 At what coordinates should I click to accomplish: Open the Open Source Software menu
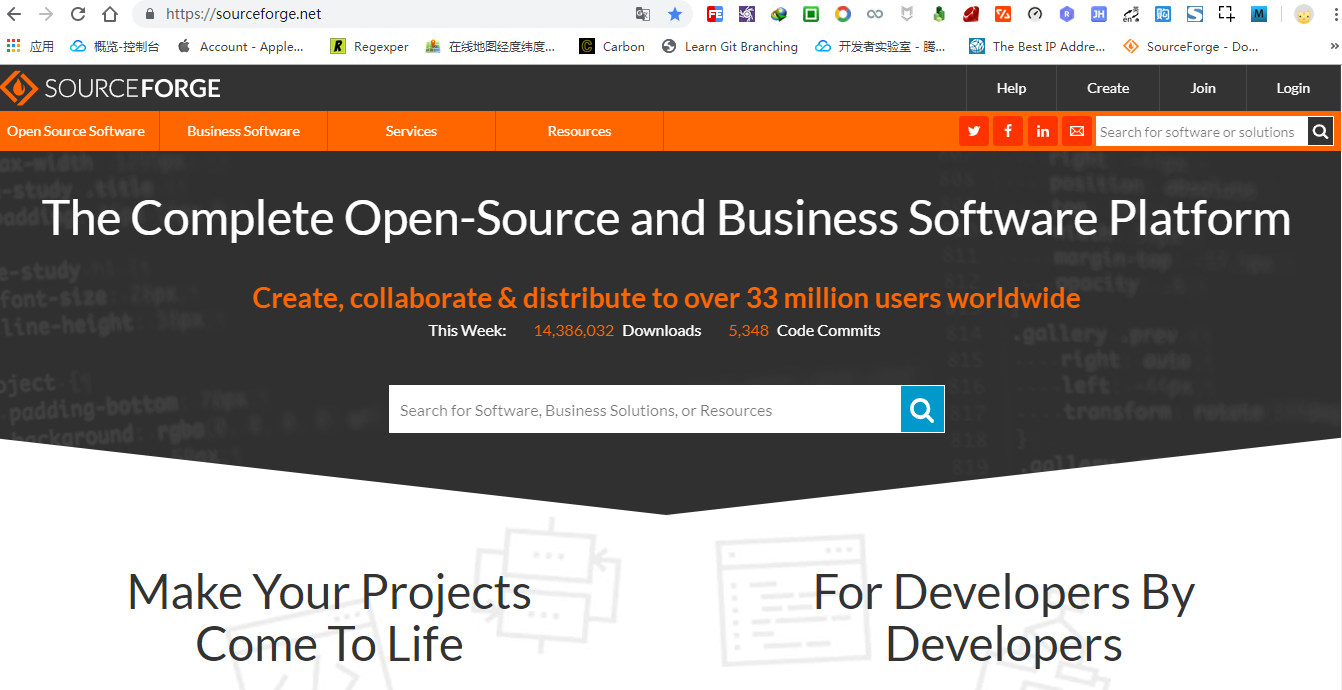[x=76, y=131]
